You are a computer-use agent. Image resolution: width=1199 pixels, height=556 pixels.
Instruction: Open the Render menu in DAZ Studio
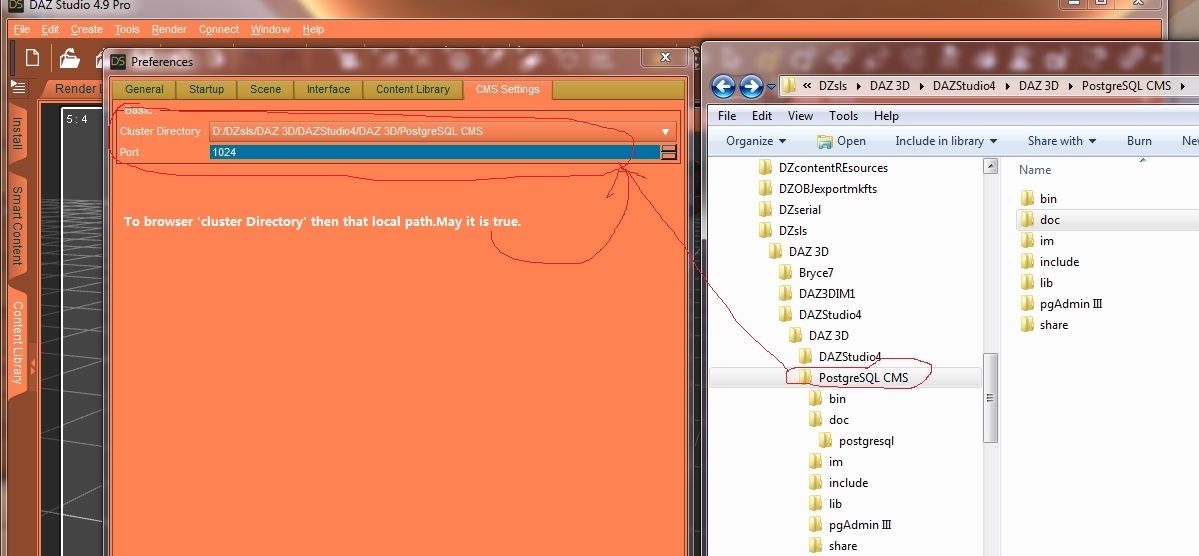pos(169,29)
